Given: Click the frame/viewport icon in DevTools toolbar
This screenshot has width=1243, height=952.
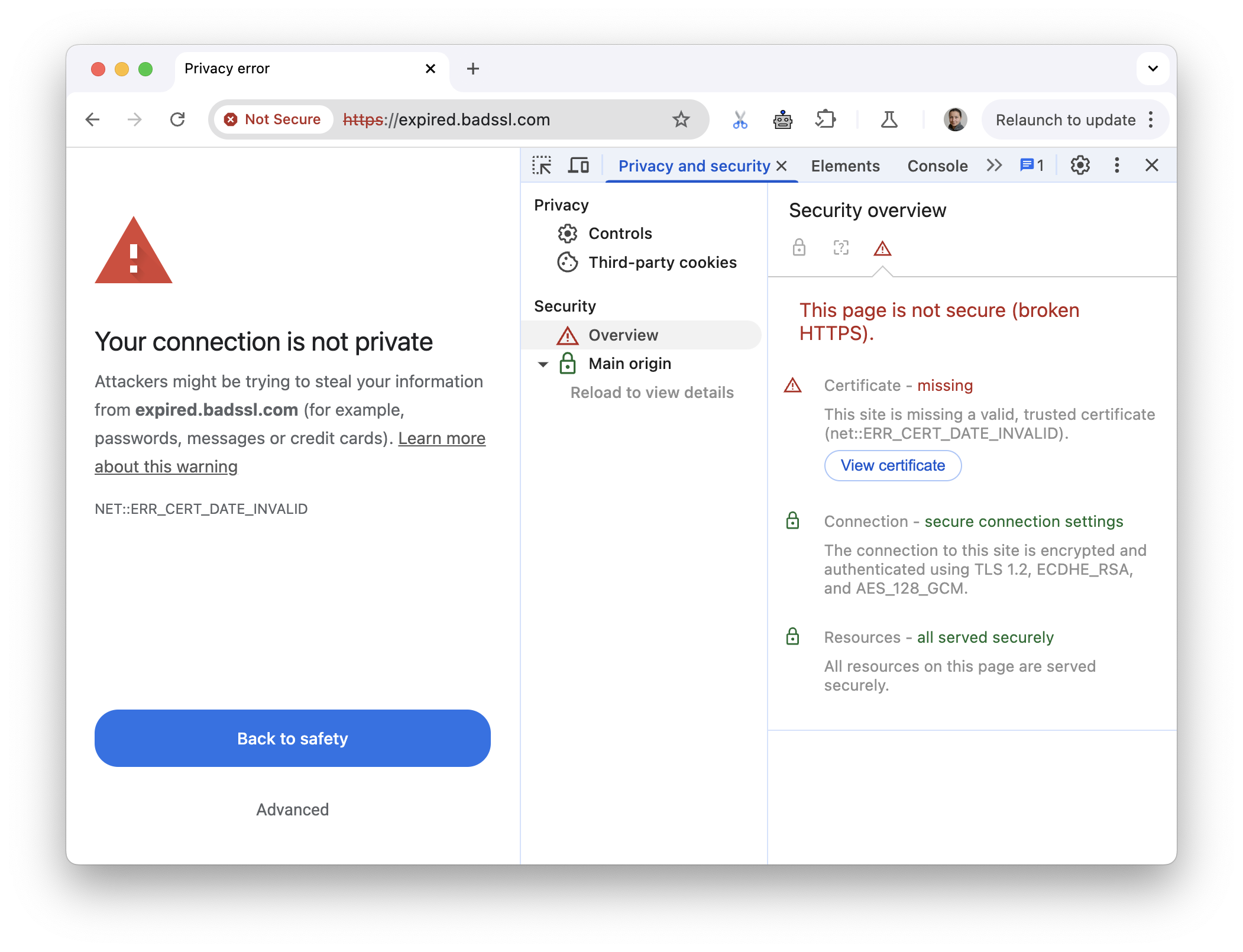Looking at the screenshot, I should tap(580, 165).
